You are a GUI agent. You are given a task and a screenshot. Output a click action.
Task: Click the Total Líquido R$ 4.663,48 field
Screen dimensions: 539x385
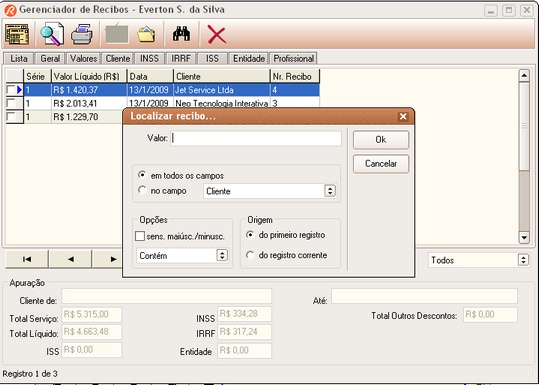(x=92, y=332)
